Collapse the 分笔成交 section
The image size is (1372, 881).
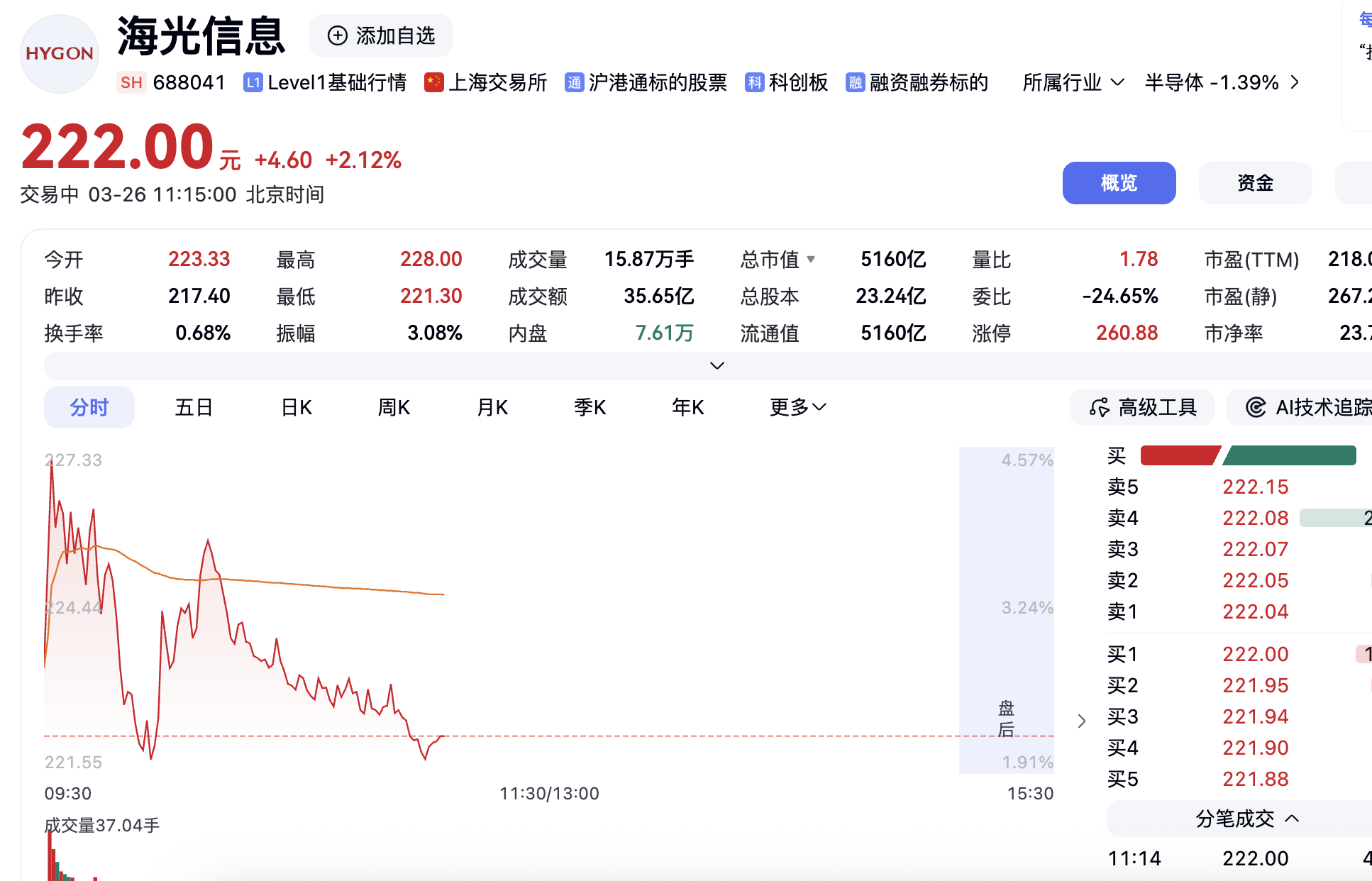[x=1247, y=819]
